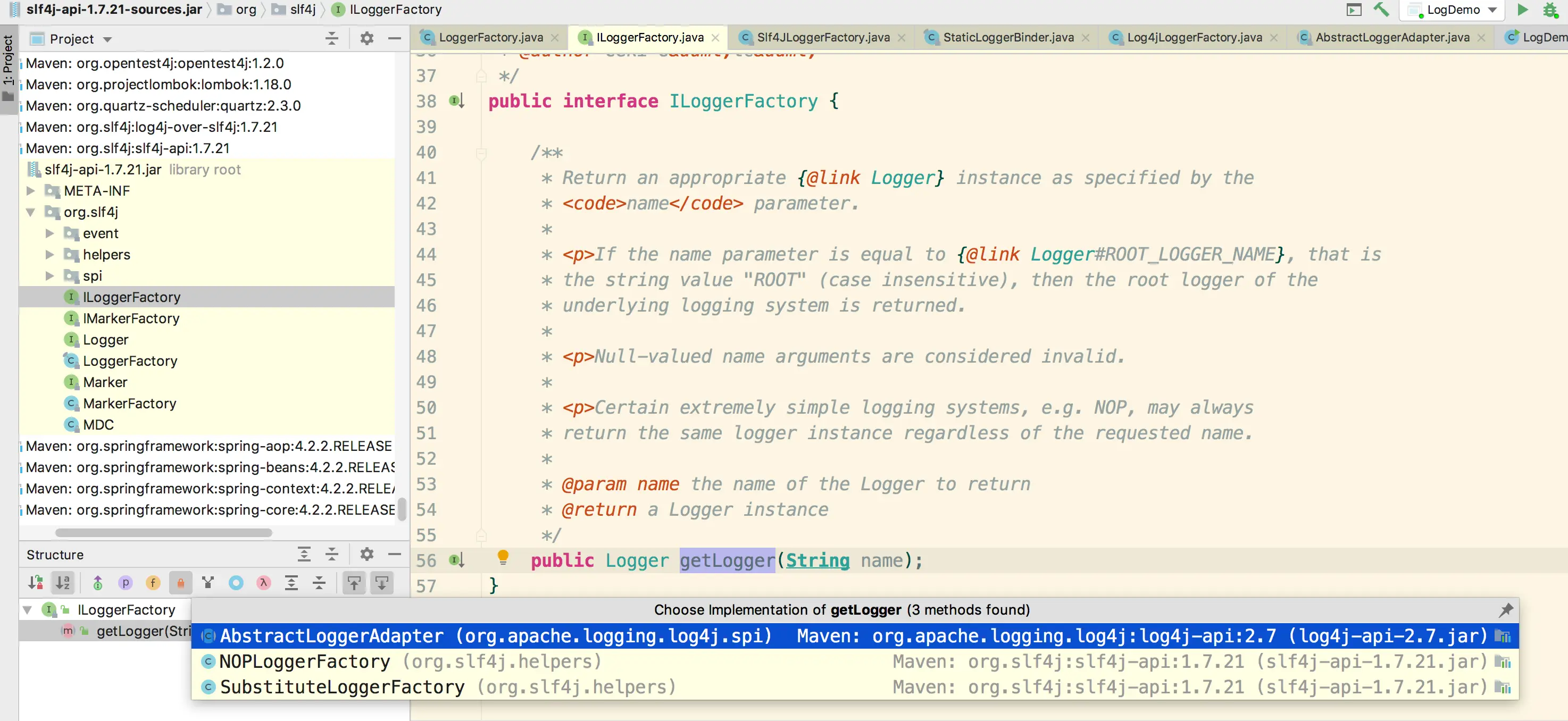Click Expand All in Structure panel header
This screenshot has width=1568, height=721.
(304, 554)
